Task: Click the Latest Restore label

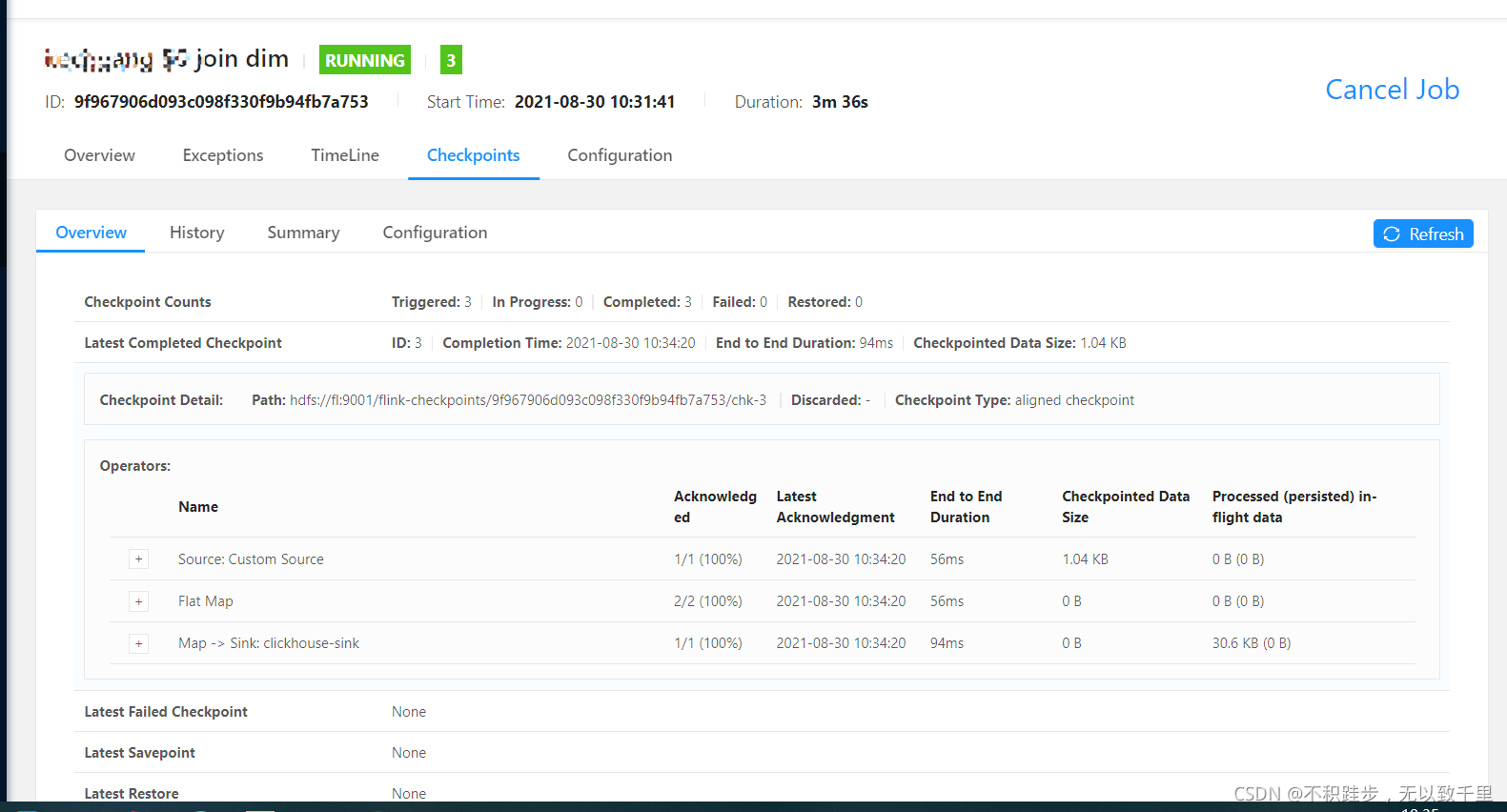Action: (132, 793)
